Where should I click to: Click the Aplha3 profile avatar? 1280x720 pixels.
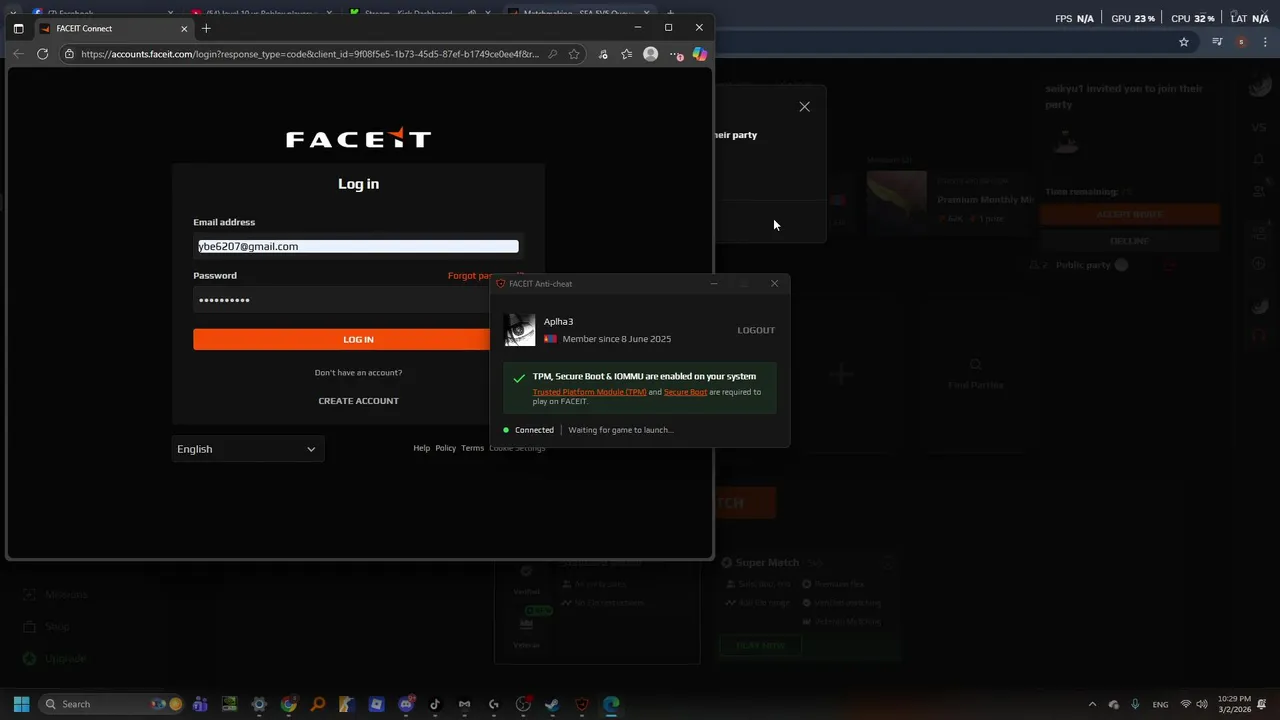(519, 330)
